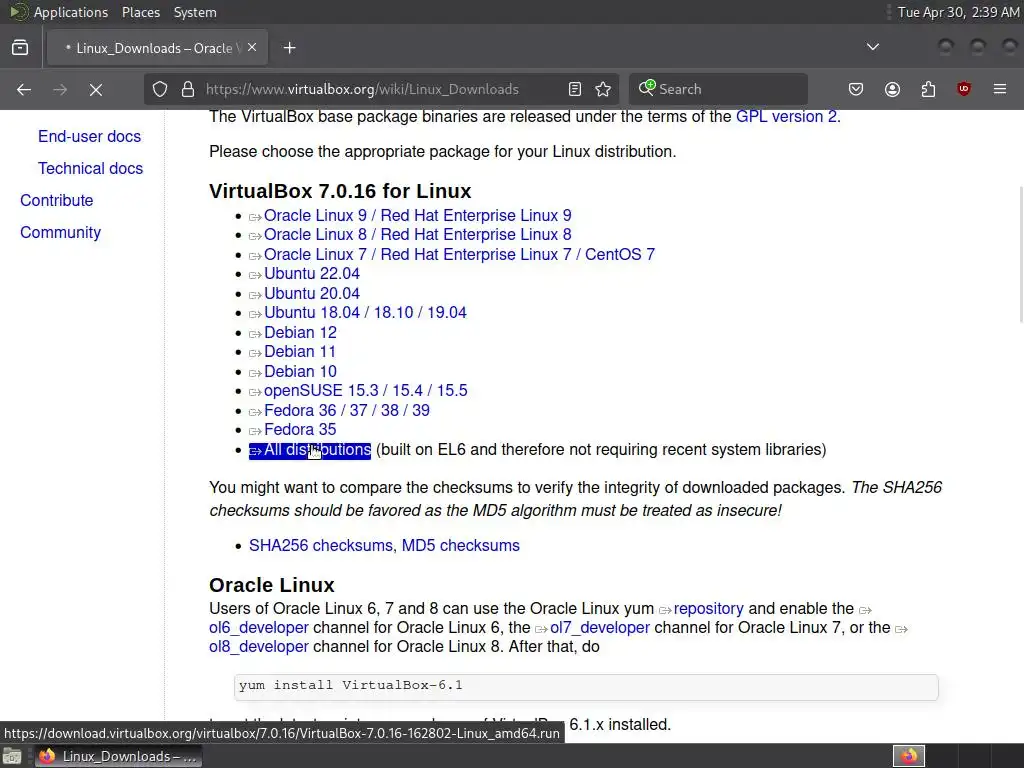Viewport: 1024px width, 768px height.
Task: Stop loading the page
Action: 96,89
